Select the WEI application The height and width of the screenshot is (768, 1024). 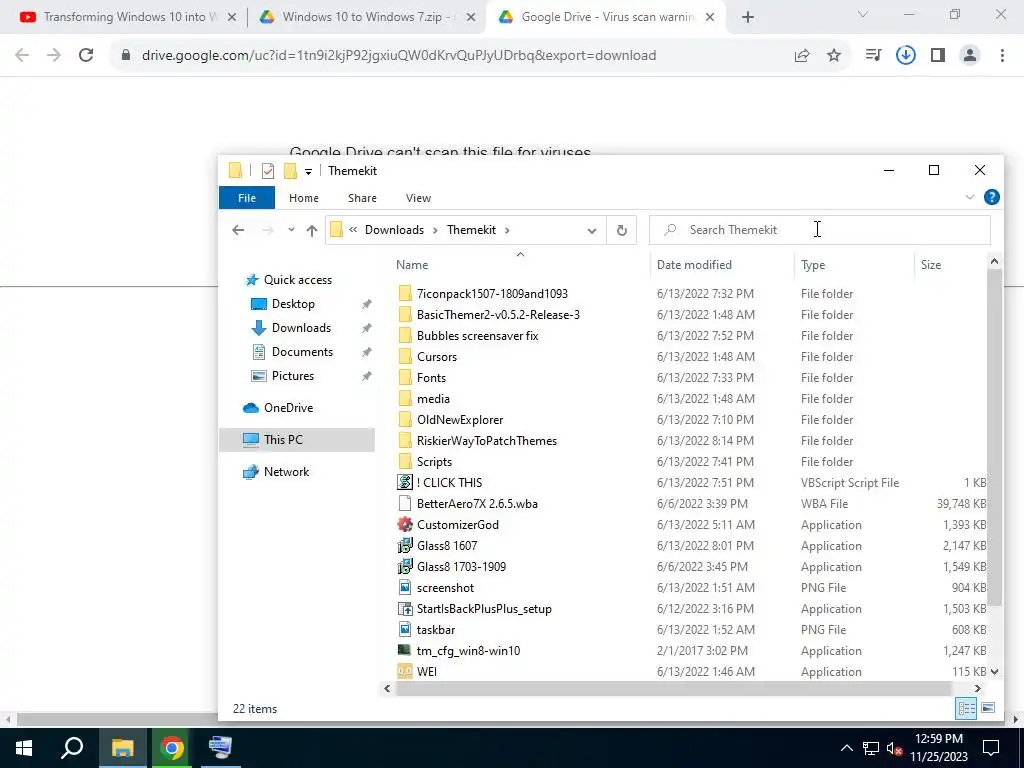coord(426,671)
